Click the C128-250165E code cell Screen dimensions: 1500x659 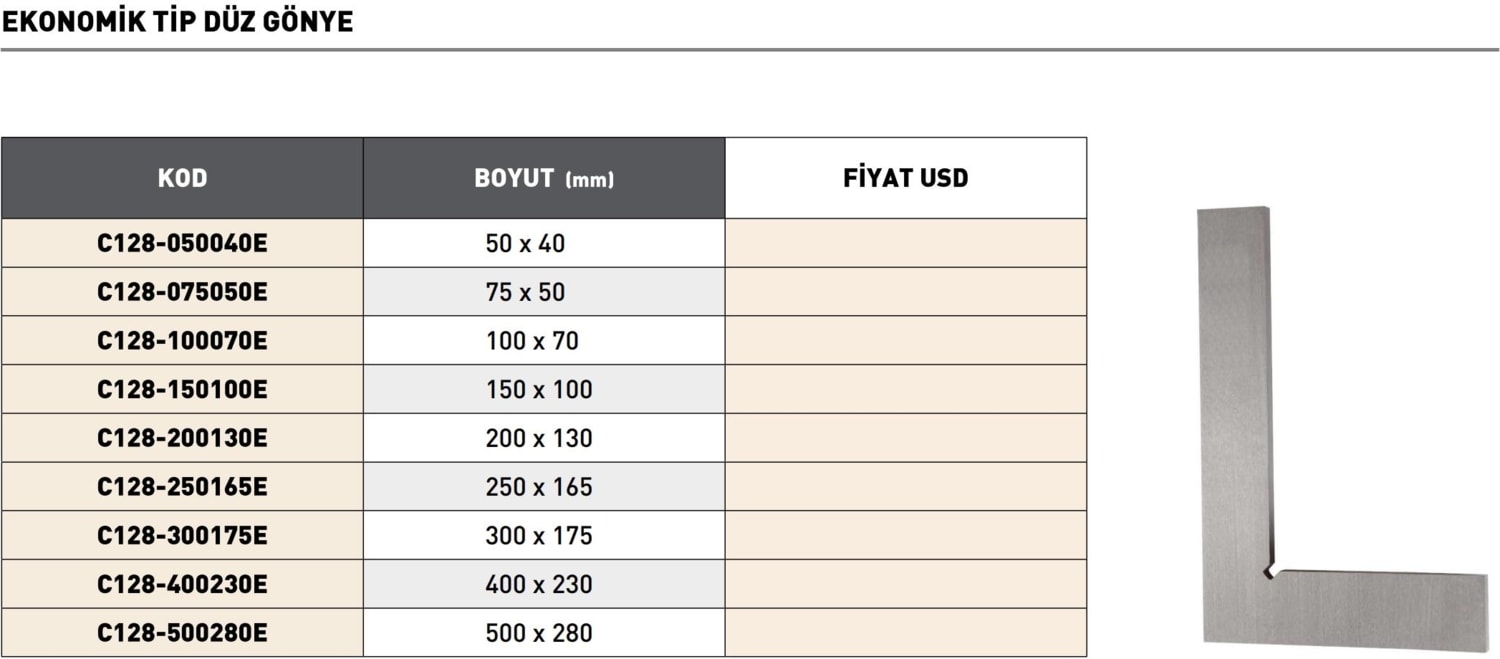(182, 487)
